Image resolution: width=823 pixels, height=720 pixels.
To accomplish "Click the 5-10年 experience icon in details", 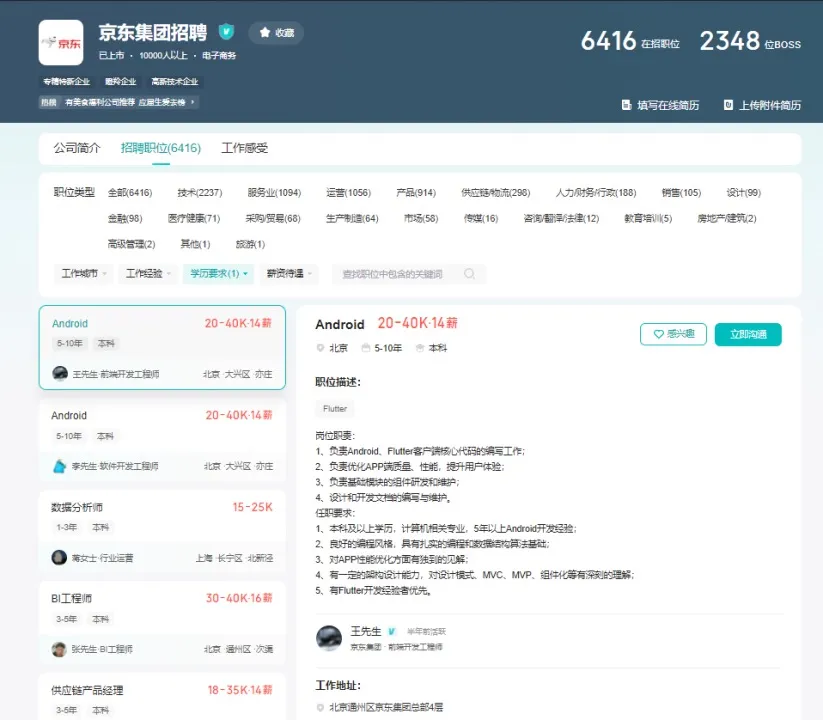I will tap(366, 348).
